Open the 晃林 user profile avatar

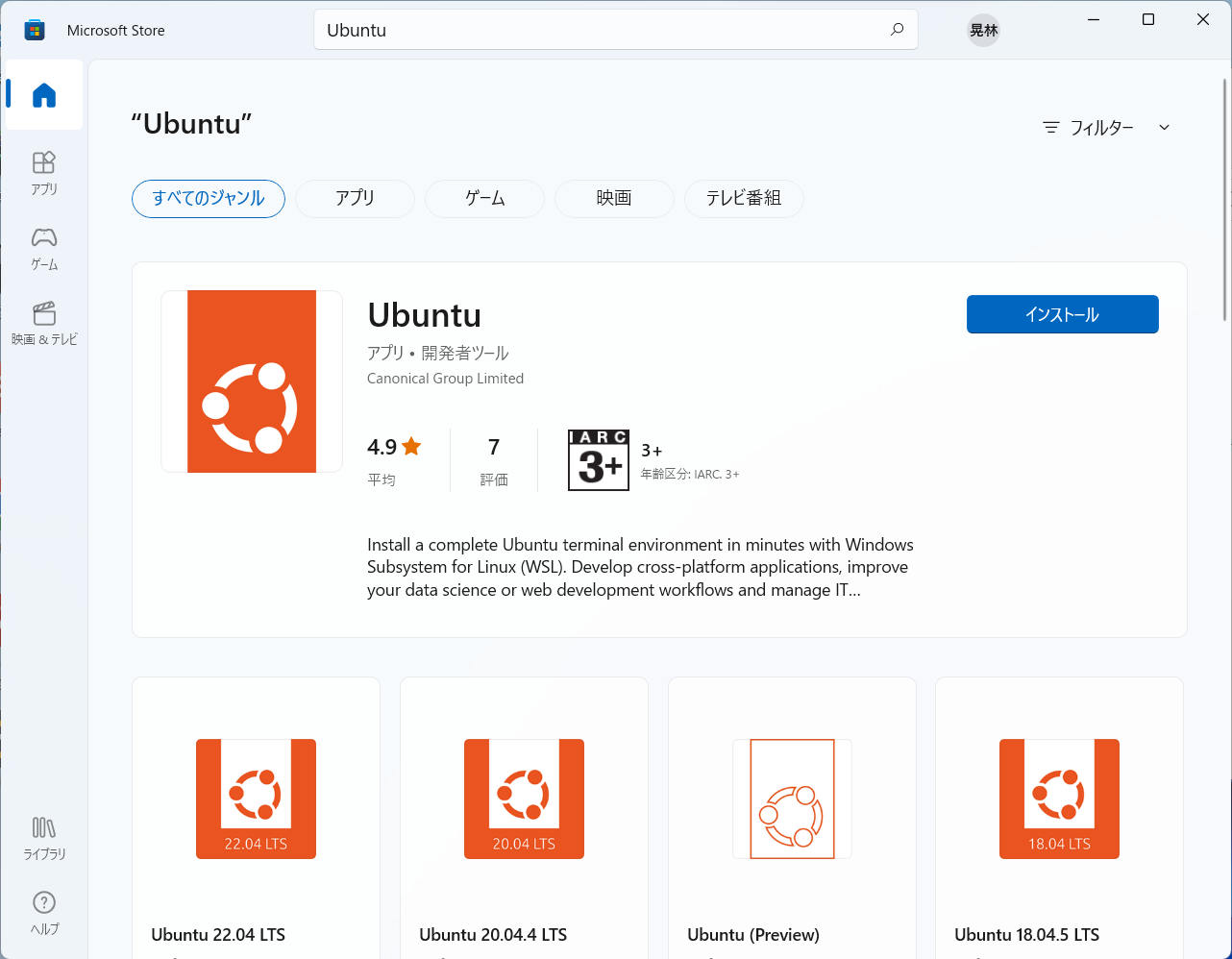983,30
